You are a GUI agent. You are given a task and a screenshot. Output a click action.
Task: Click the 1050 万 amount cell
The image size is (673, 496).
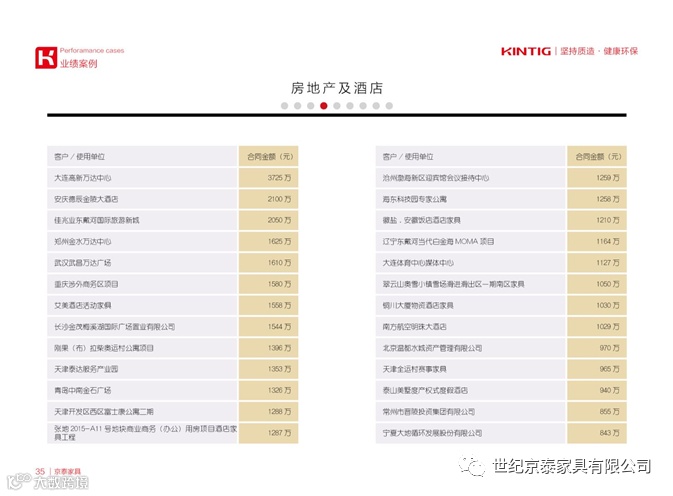597,284
